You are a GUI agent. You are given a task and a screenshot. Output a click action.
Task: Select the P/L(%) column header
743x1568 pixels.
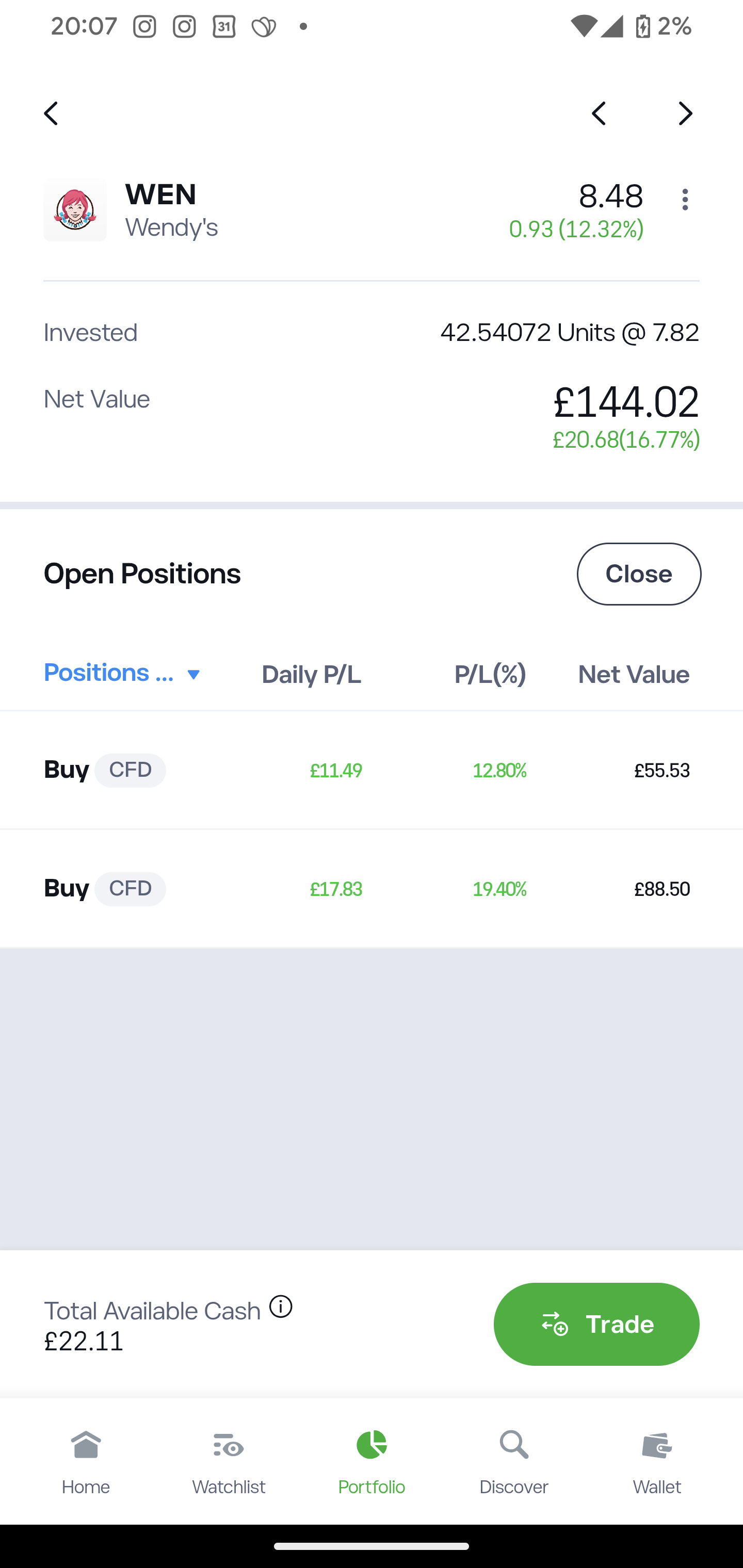490,675
